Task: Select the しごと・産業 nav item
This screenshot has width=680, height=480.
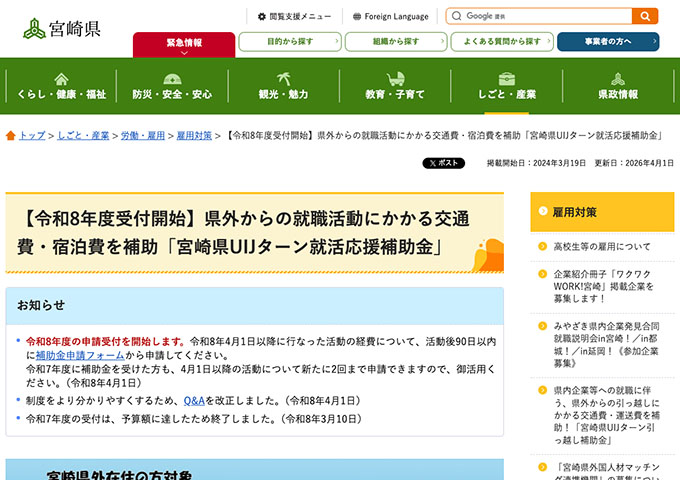Action: (x=507, y=86)
